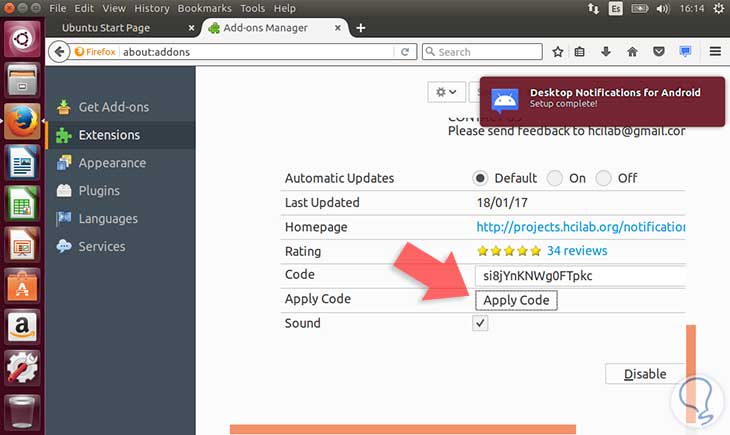Open the File menu
This screenshot has width=730, height=435.
tap(57, 8)
